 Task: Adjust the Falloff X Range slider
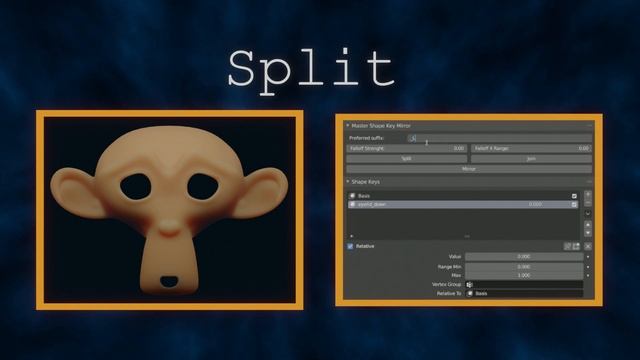(x=531, y=149)
